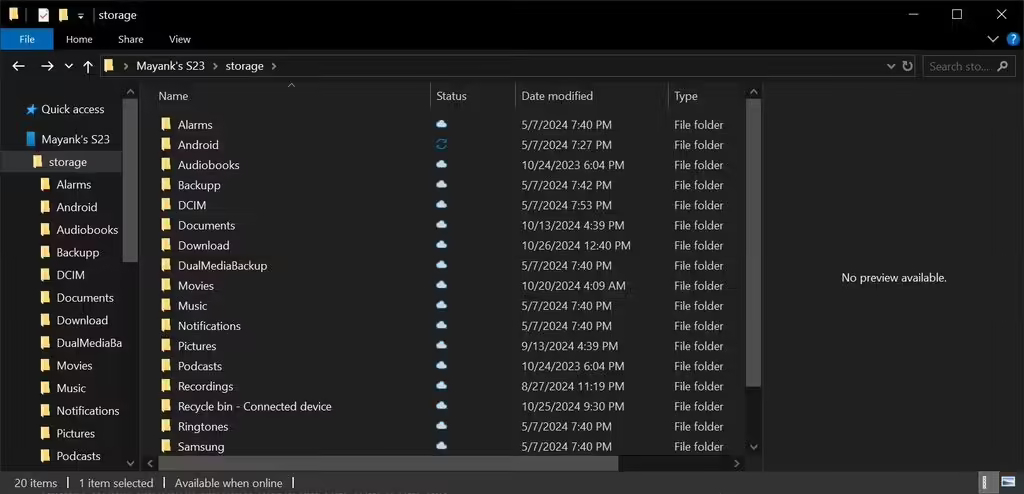
Task: Select storage in the address breadcrumb
Action: click(x=244, y=66)
